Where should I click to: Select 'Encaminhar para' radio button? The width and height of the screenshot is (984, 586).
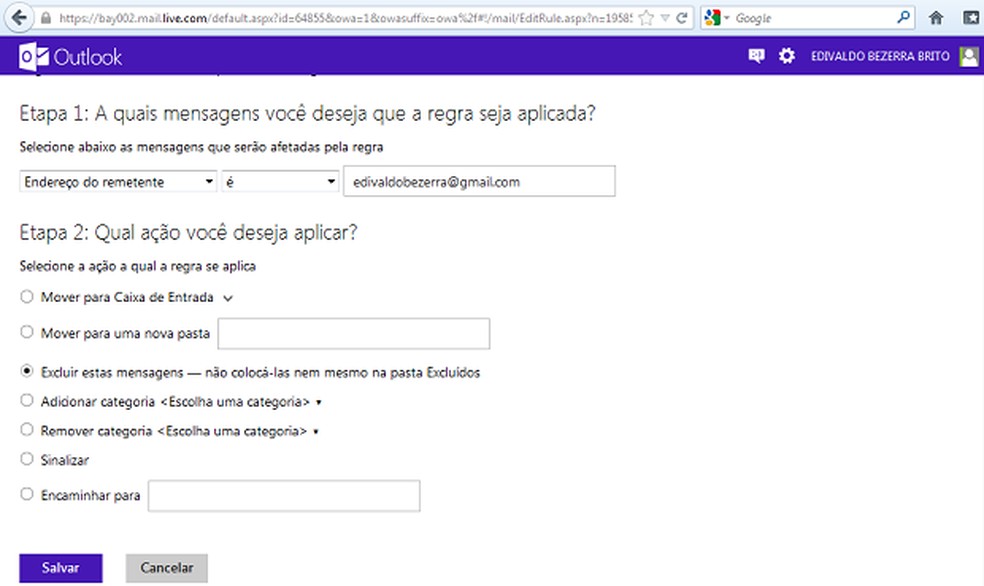26,494
